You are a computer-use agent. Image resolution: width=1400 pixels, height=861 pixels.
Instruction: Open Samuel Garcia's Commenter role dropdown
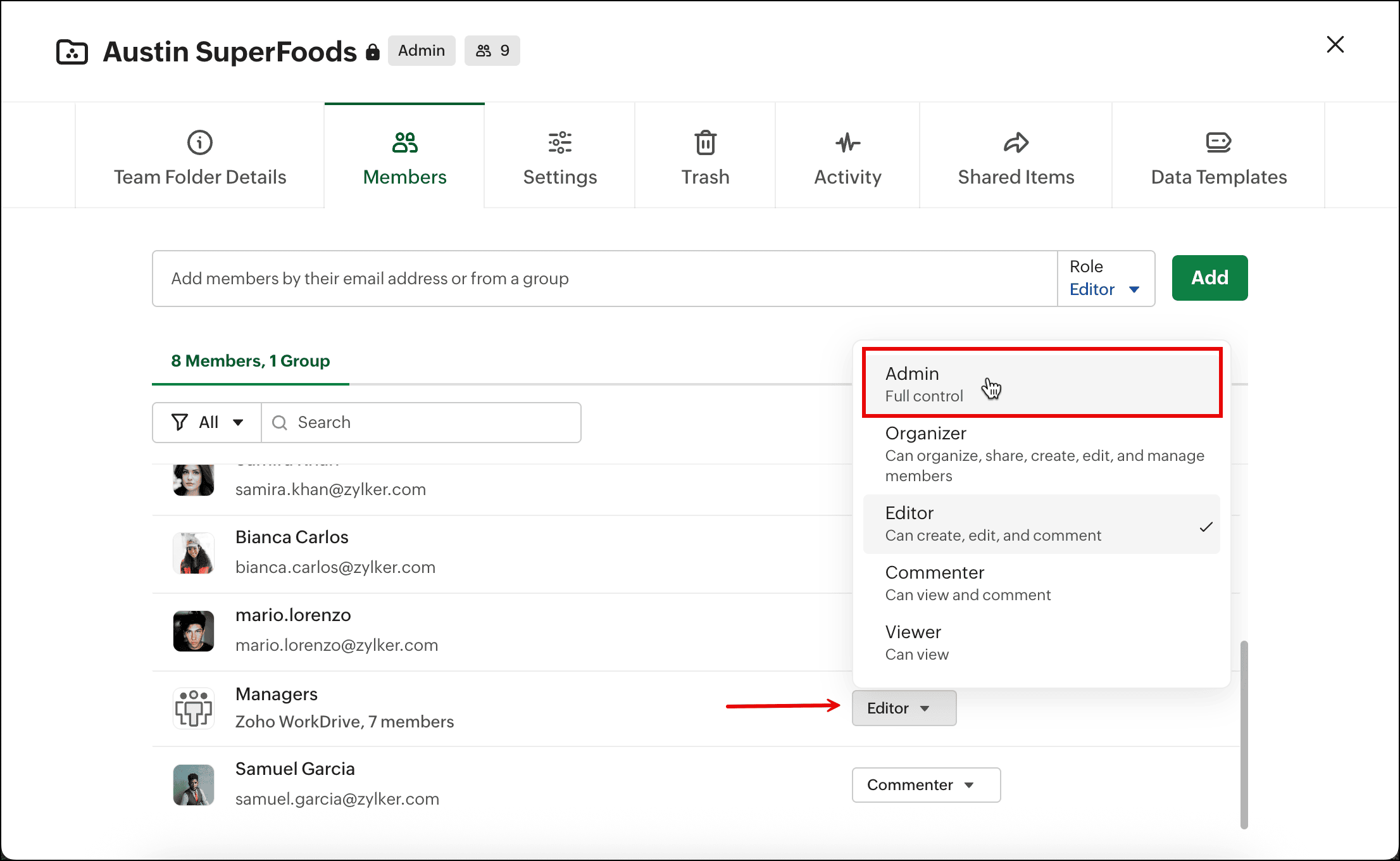tap(925, 785)
